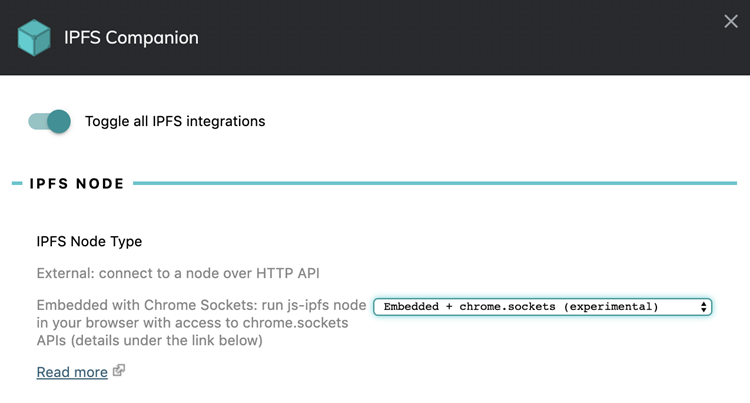Click the IPFS Node Type label
750x403 pixels.
[89, 241]
